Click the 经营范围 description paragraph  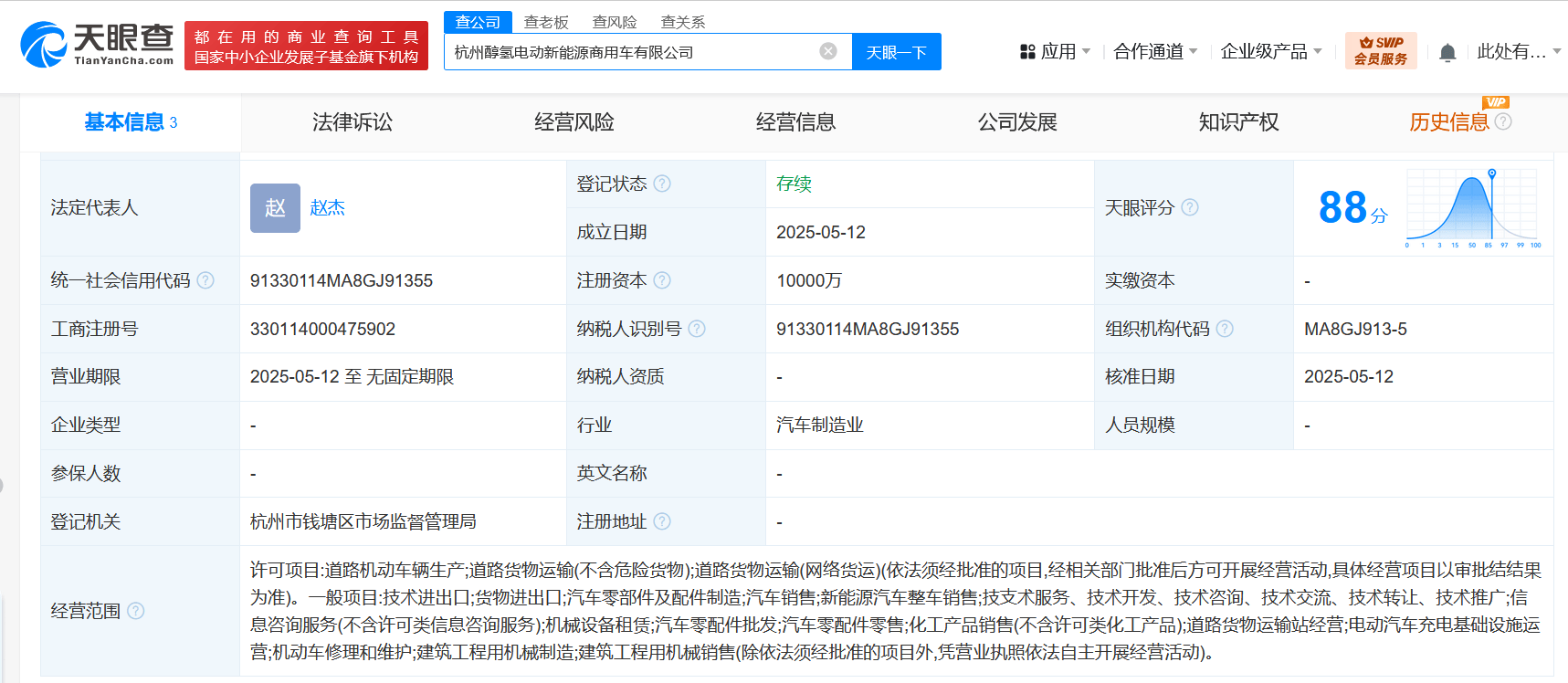pyautogui.click(x=896, y=611)
